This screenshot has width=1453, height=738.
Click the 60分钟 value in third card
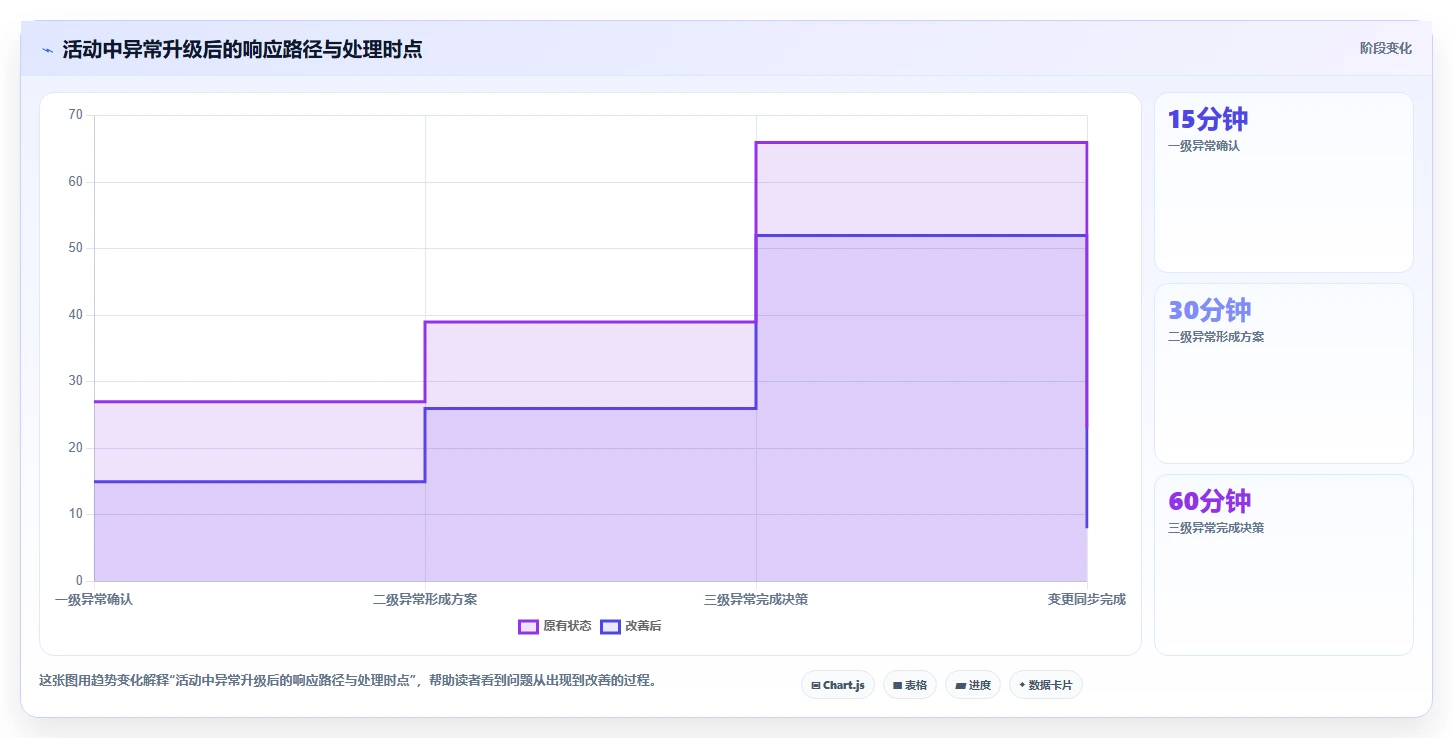point(1210,501)
